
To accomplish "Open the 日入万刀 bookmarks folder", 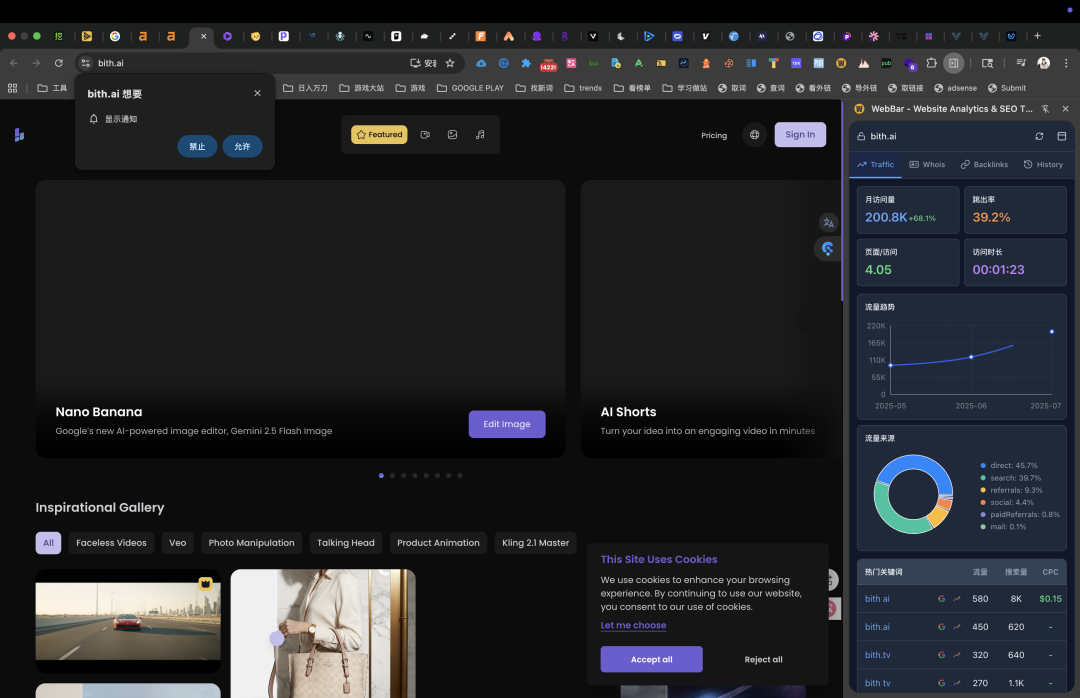I will (305, 88).
